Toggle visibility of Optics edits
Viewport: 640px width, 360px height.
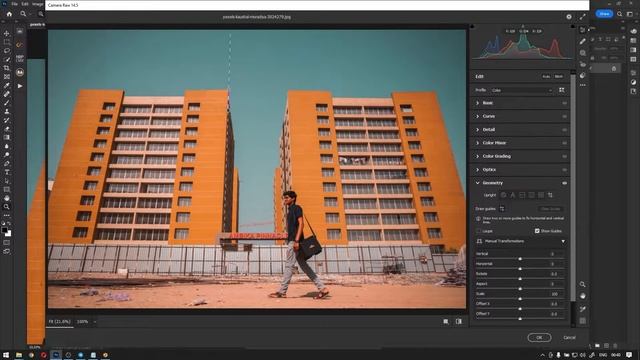[x=564, y=170]
